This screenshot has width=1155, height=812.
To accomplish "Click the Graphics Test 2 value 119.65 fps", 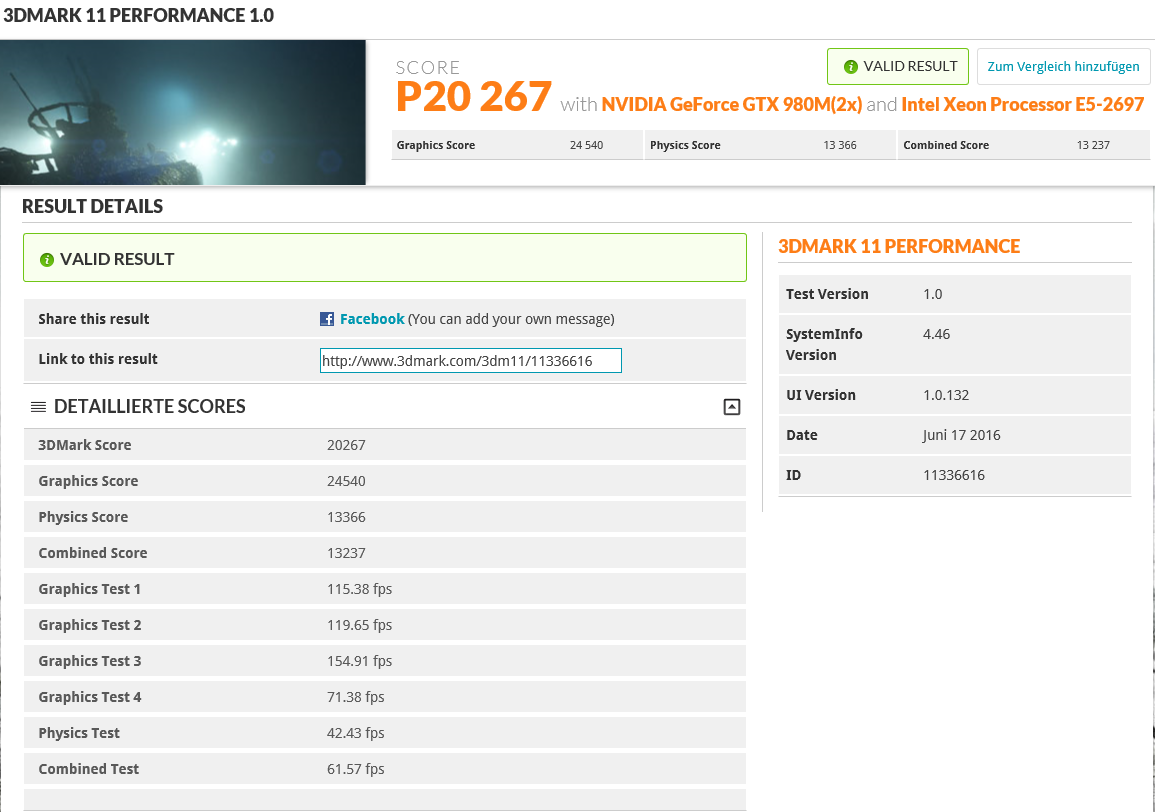I will coord(359,625).
